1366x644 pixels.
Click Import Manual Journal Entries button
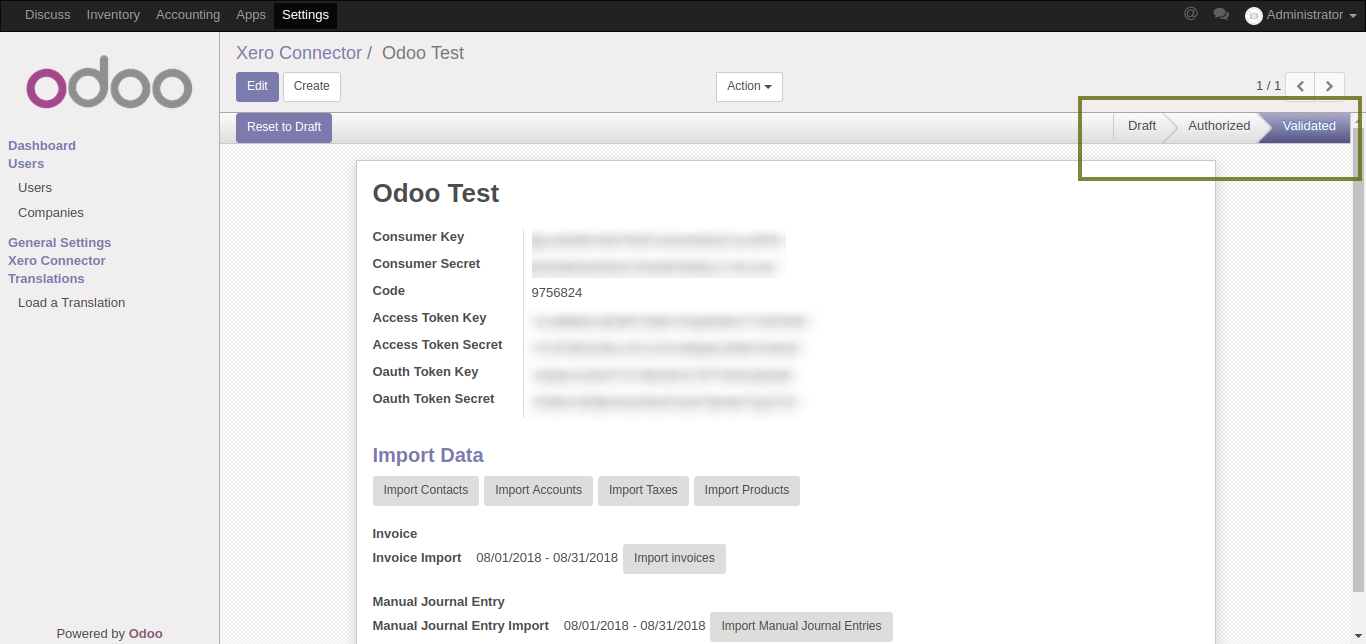(x=801, y=626)
